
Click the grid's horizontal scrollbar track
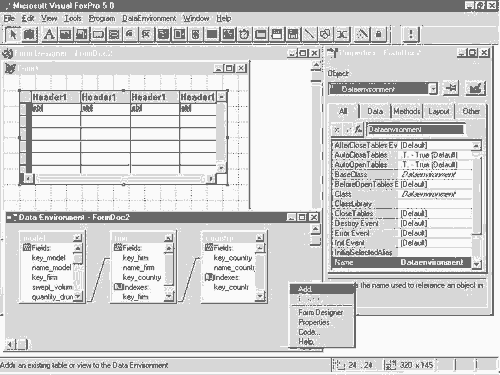click(x=120, y=179)
